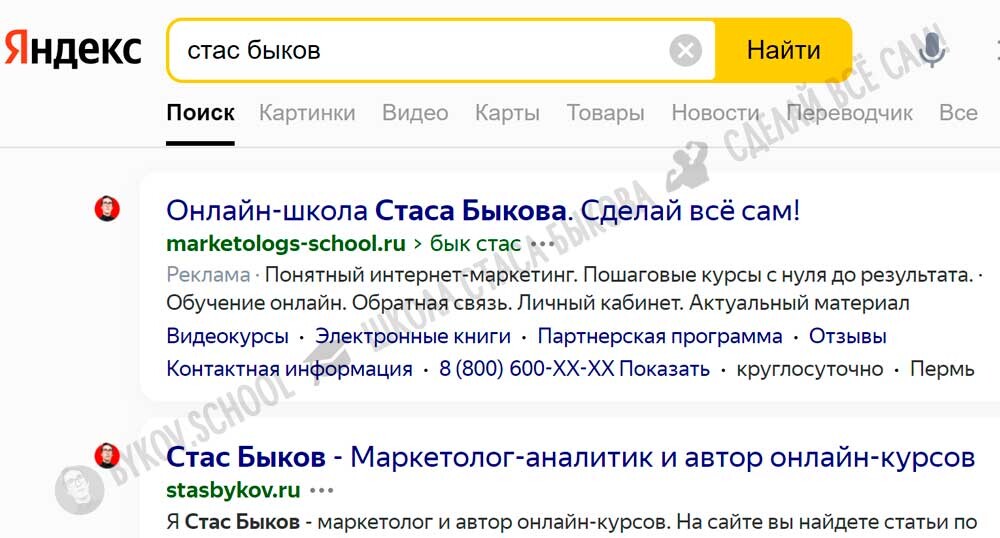1000x538 pixels.
Task: Expand the Все tab
Action: (958, 113)
